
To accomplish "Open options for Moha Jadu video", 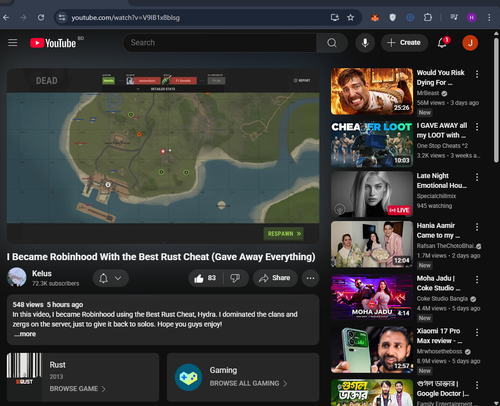I will pyautogui.click(x=477, y=280).
